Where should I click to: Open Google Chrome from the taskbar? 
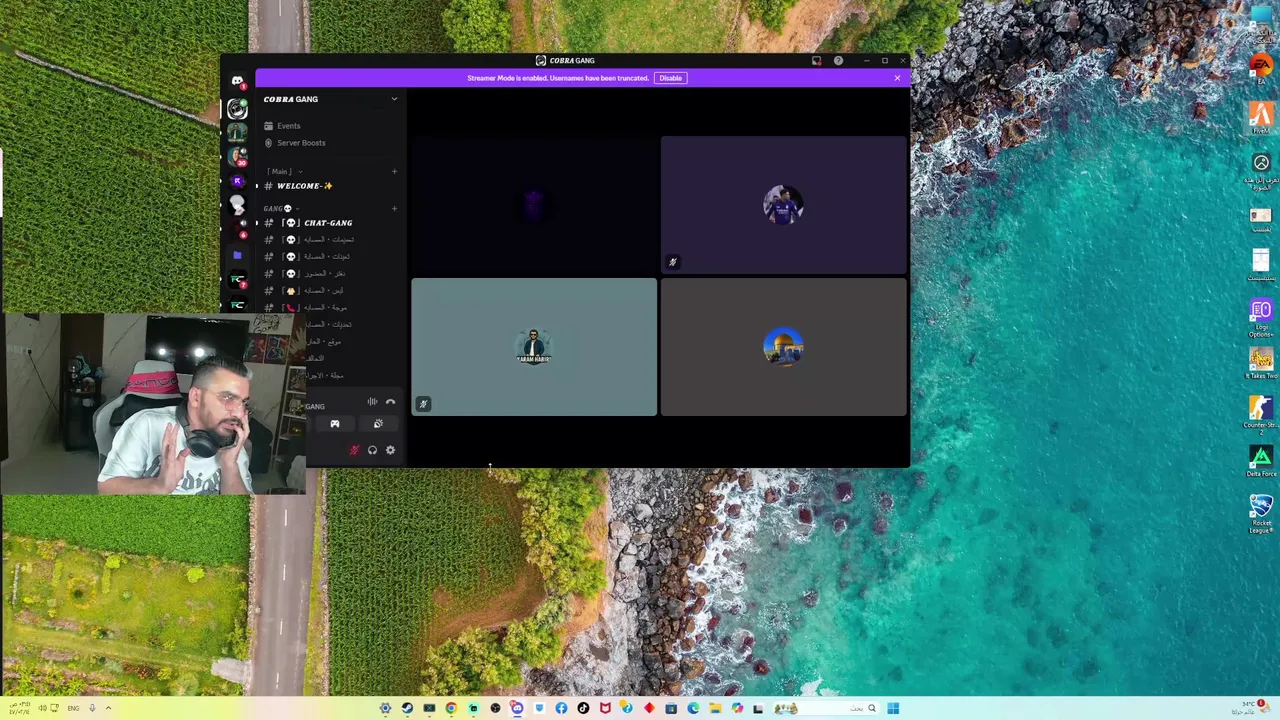[x=451, y=708]
